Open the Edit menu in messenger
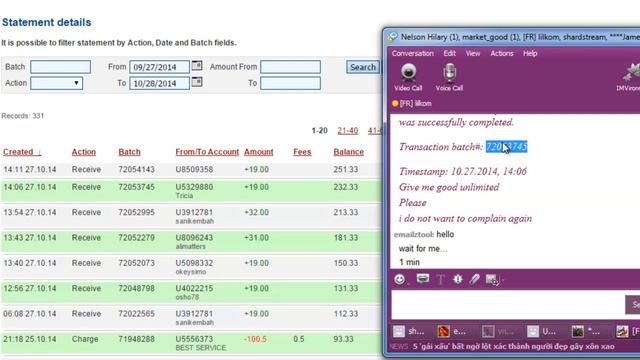Viewport: 640px width, 360px height. 449,53
